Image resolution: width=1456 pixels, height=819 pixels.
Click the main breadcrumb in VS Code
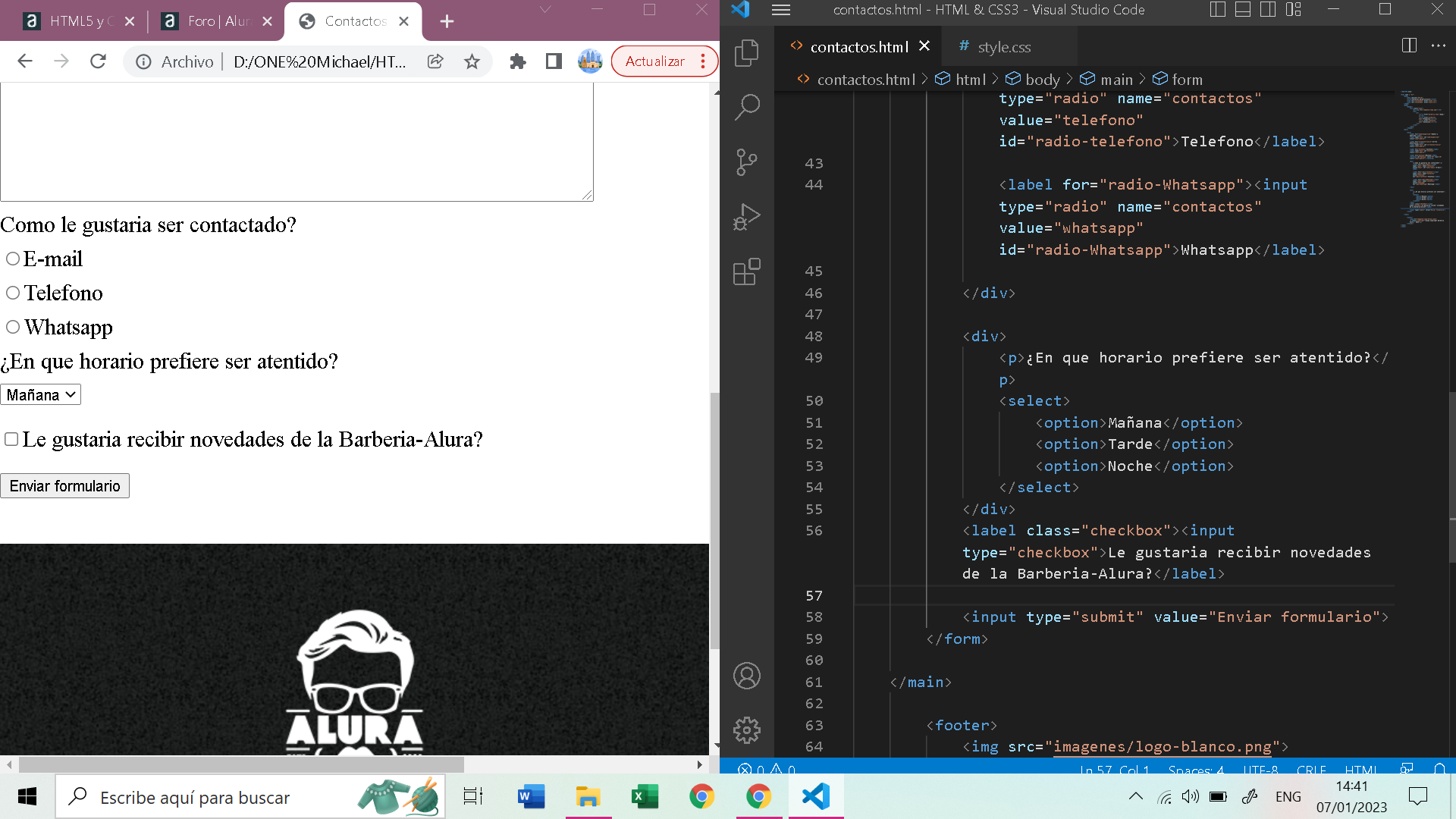tap(1116, 79)
